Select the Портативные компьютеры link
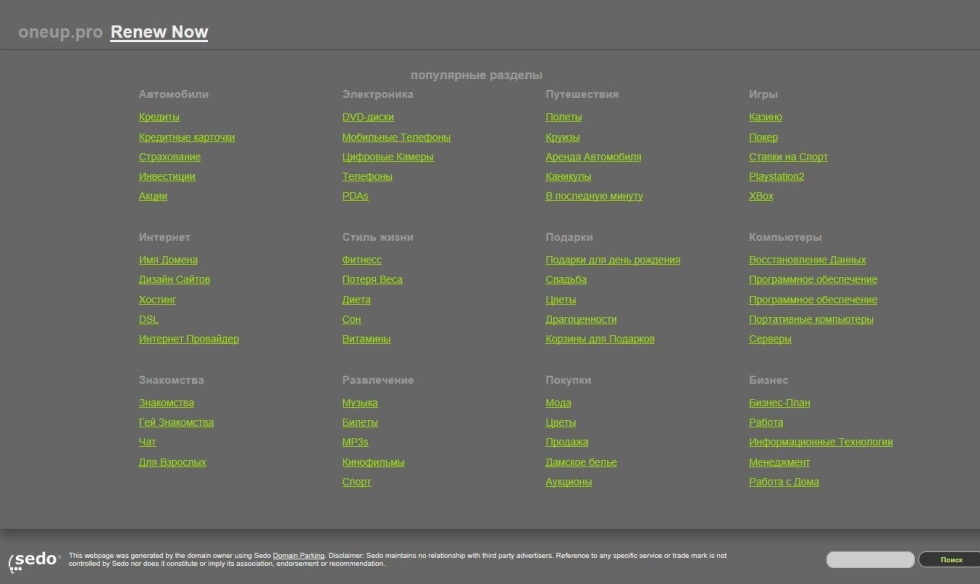The image size is (980, 584). (811, 320)
